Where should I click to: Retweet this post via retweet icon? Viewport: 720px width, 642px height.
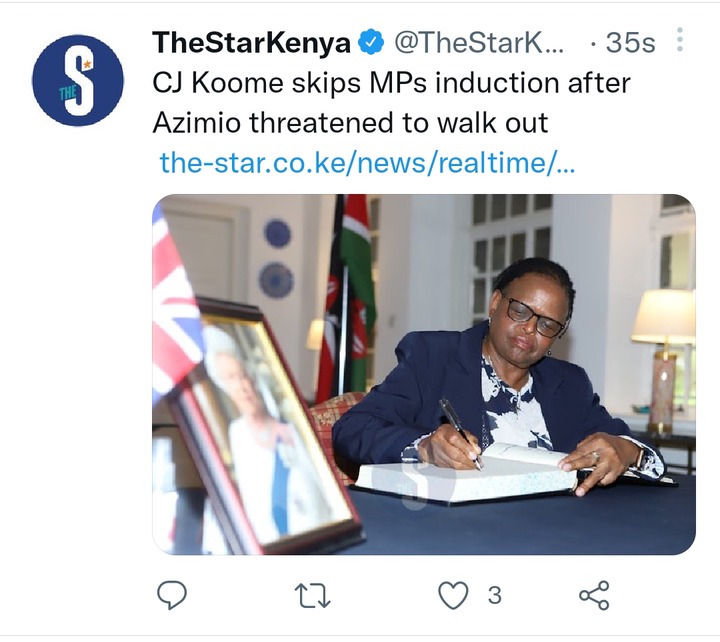pos(312,595)
